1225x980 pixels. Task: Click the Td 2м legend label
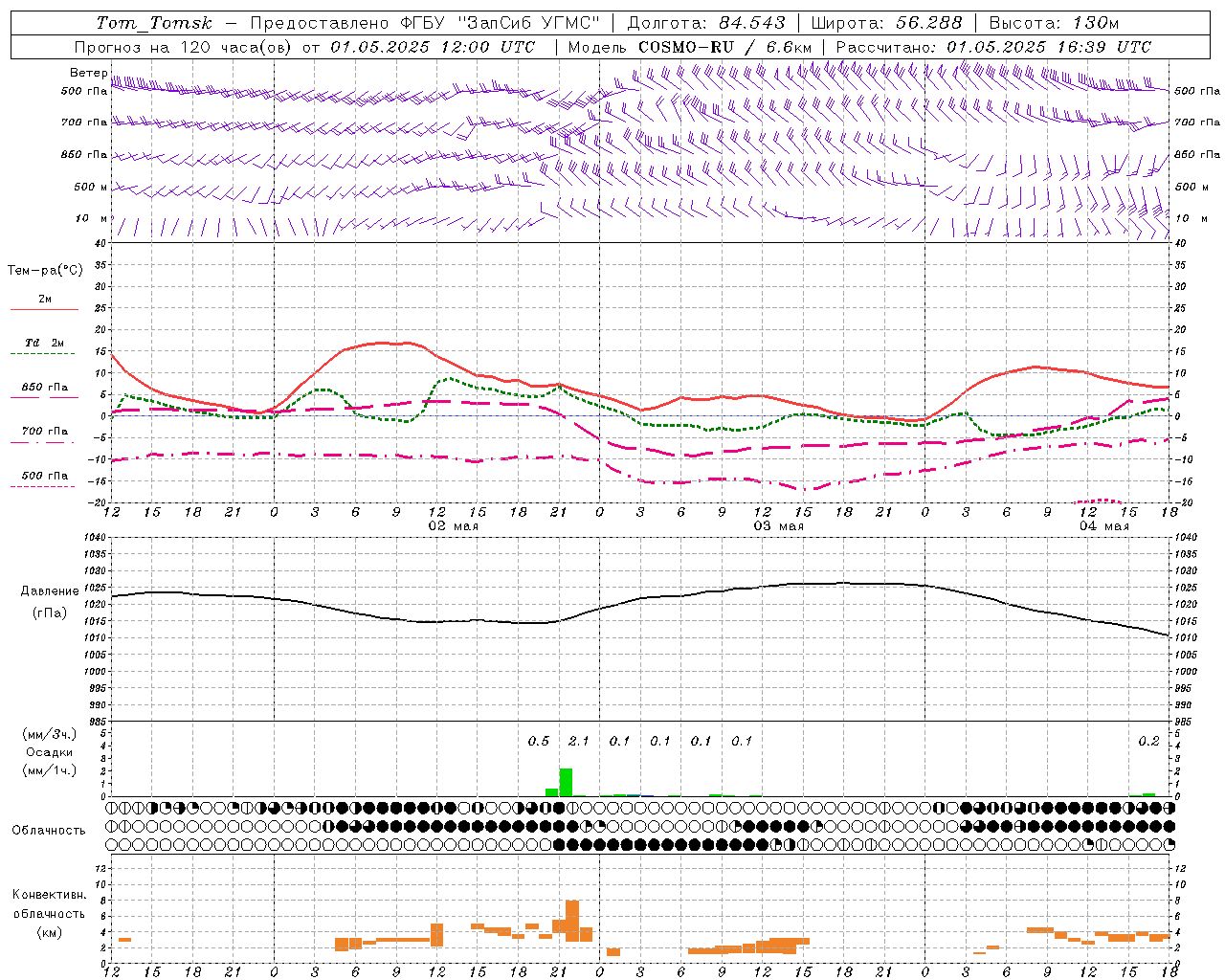click(x=45, y=343)
